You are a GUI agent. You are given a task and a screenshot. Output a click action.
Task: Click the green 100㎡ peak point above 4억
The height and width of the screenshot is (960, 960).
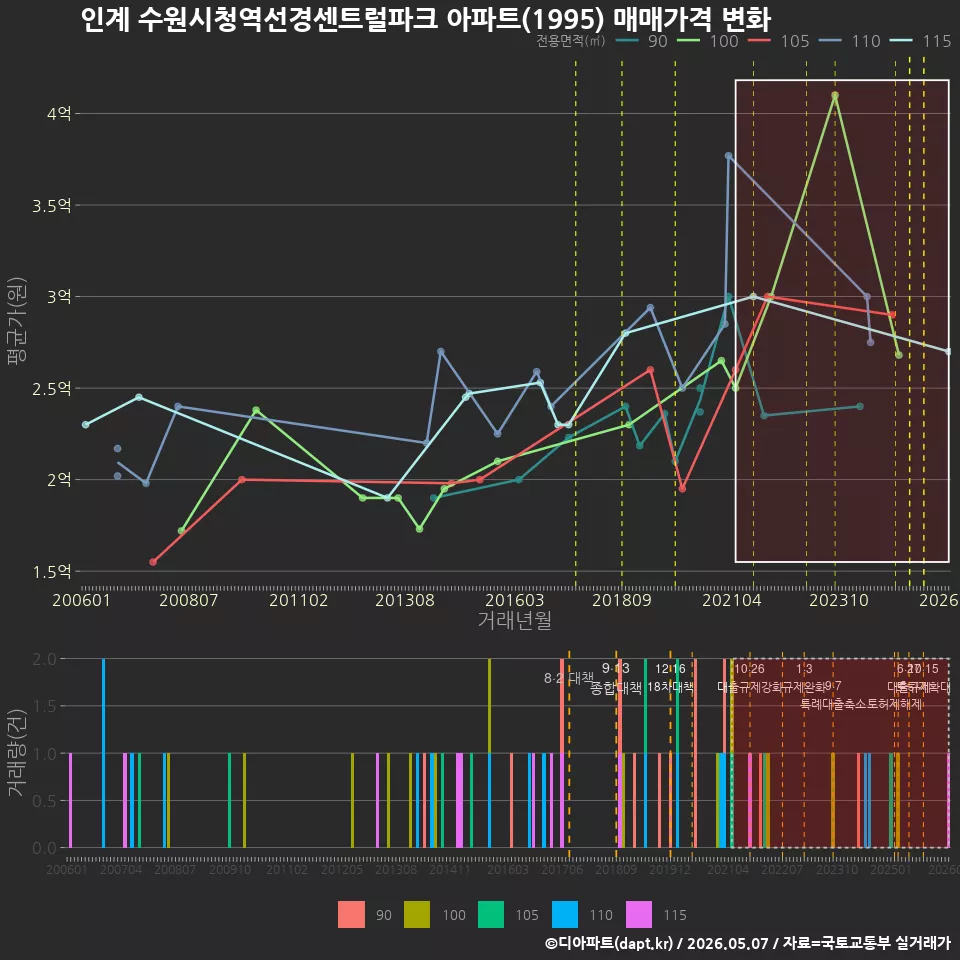pos(835,96)
